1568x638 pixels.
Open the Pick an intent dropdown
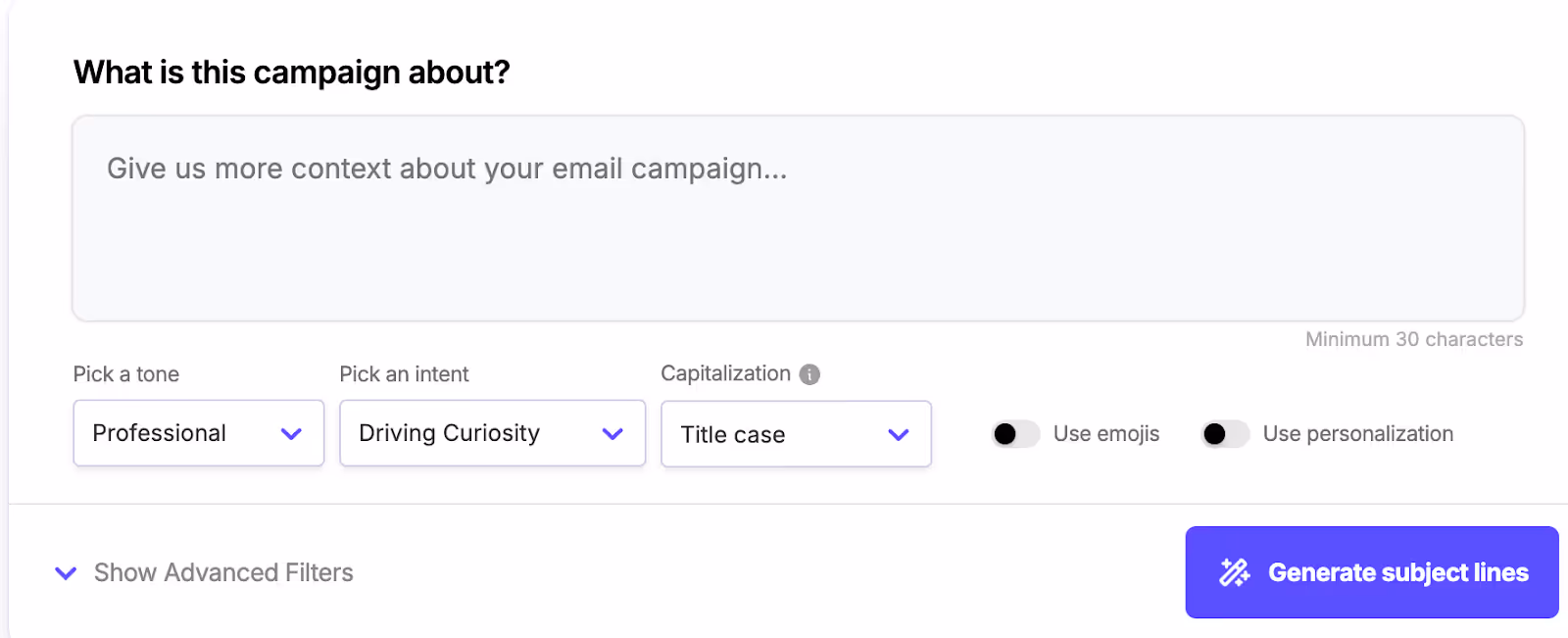pyautogui.click(x=493, y=433)
